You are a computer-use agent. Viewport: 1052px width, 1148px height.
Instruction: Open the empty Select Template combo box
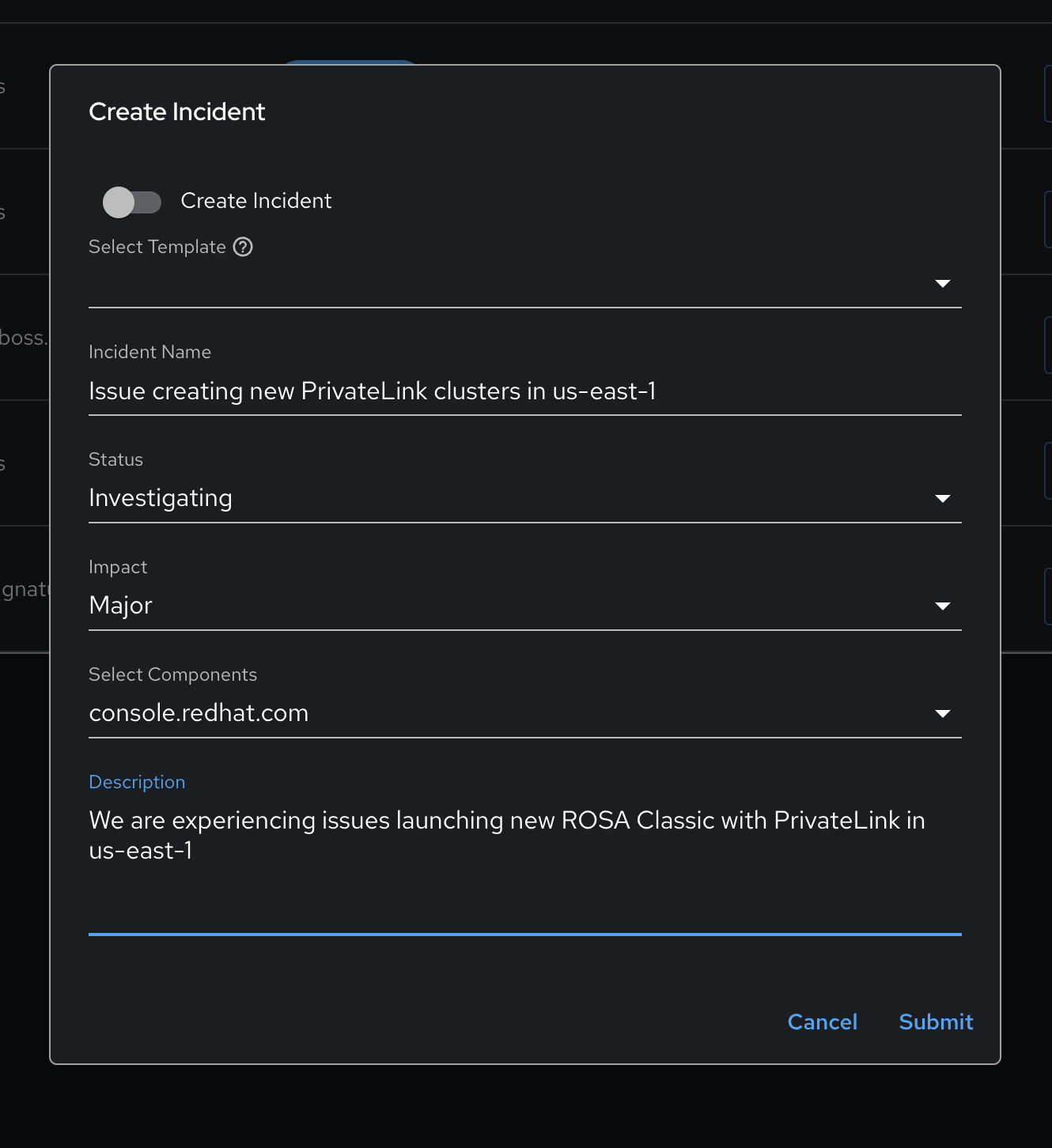[x=506, y=285]
